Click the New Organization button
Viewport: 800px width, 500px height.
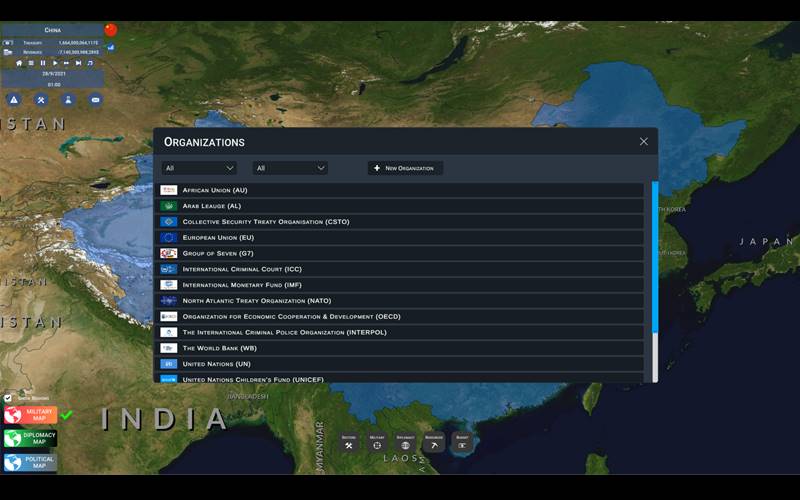click(x=405, y=168)
